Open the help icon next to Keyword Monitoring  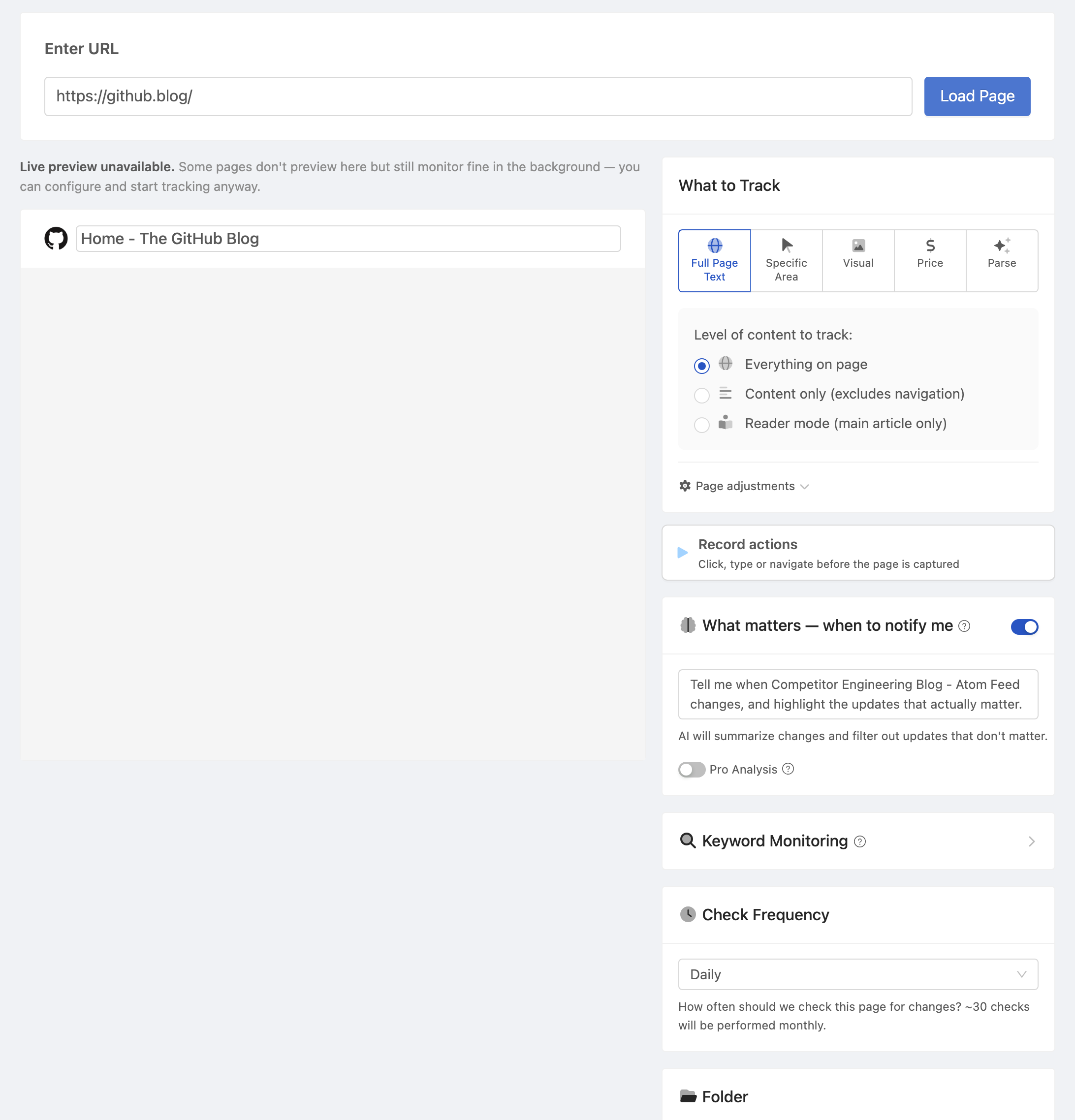(859, 841)
